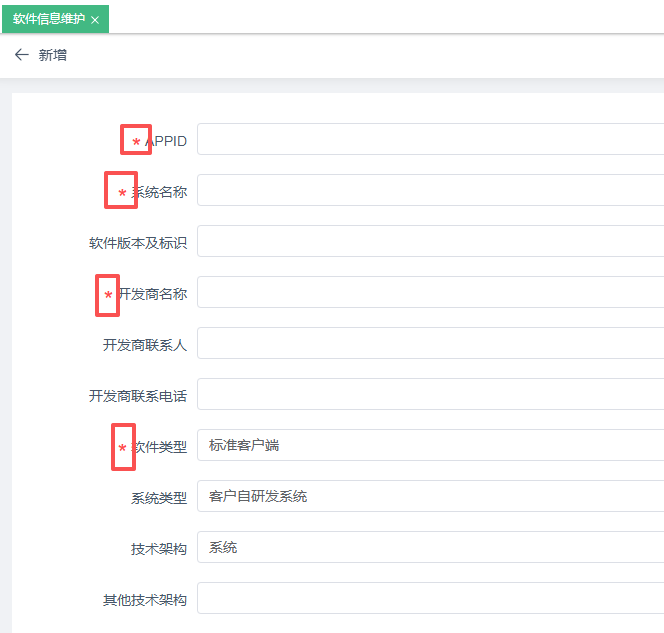Click the 软件版本及标识 input field
This screenshot has width=664, height=633.
point(430,241)
